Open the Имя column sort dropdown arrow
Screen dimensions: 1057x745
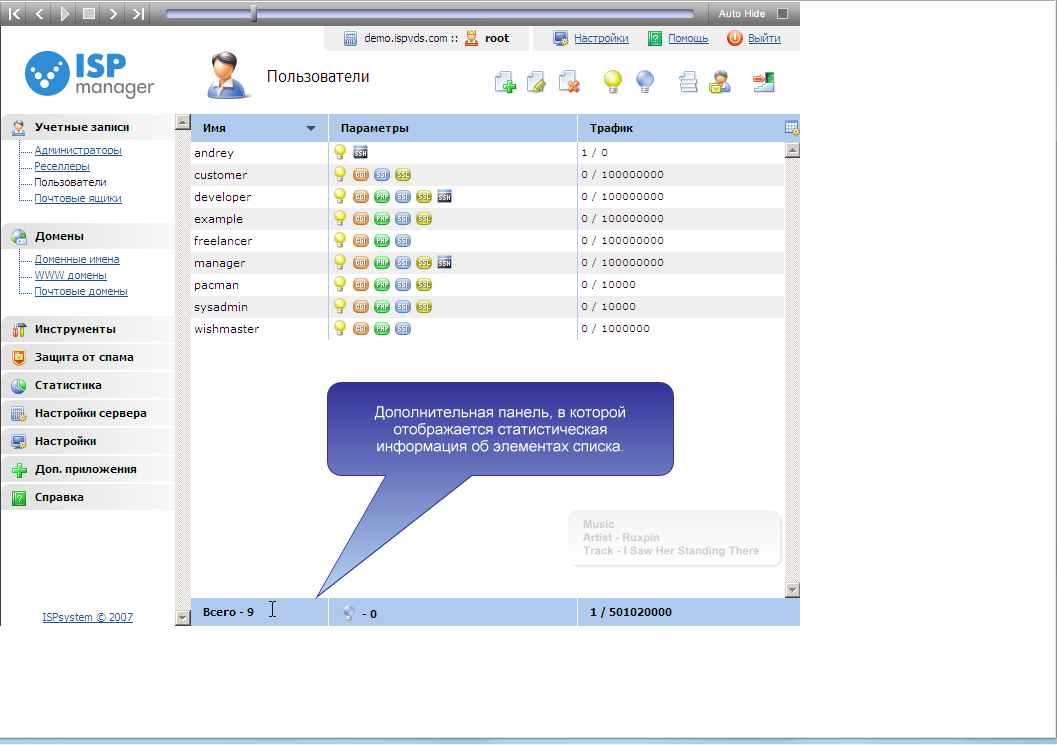[311, 129]
